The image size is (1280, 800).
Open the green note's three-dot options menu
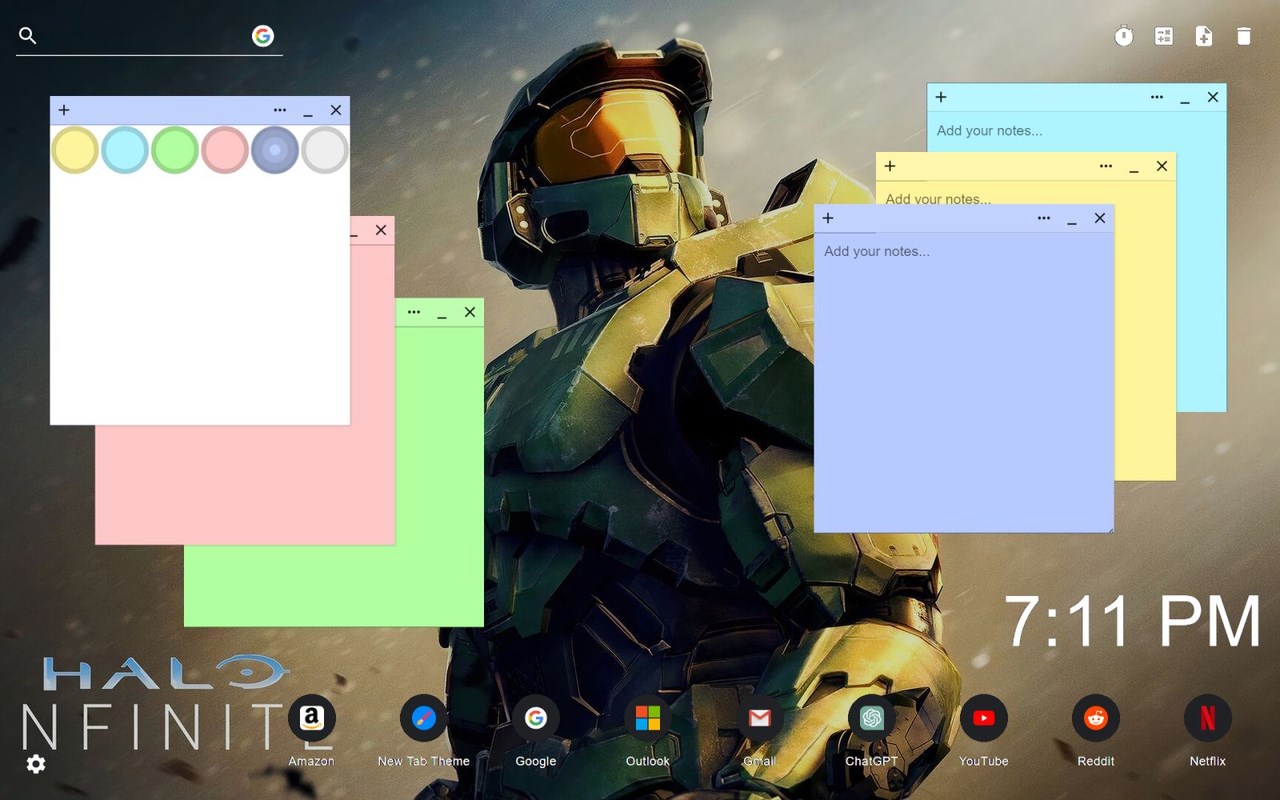coord(414,312)
